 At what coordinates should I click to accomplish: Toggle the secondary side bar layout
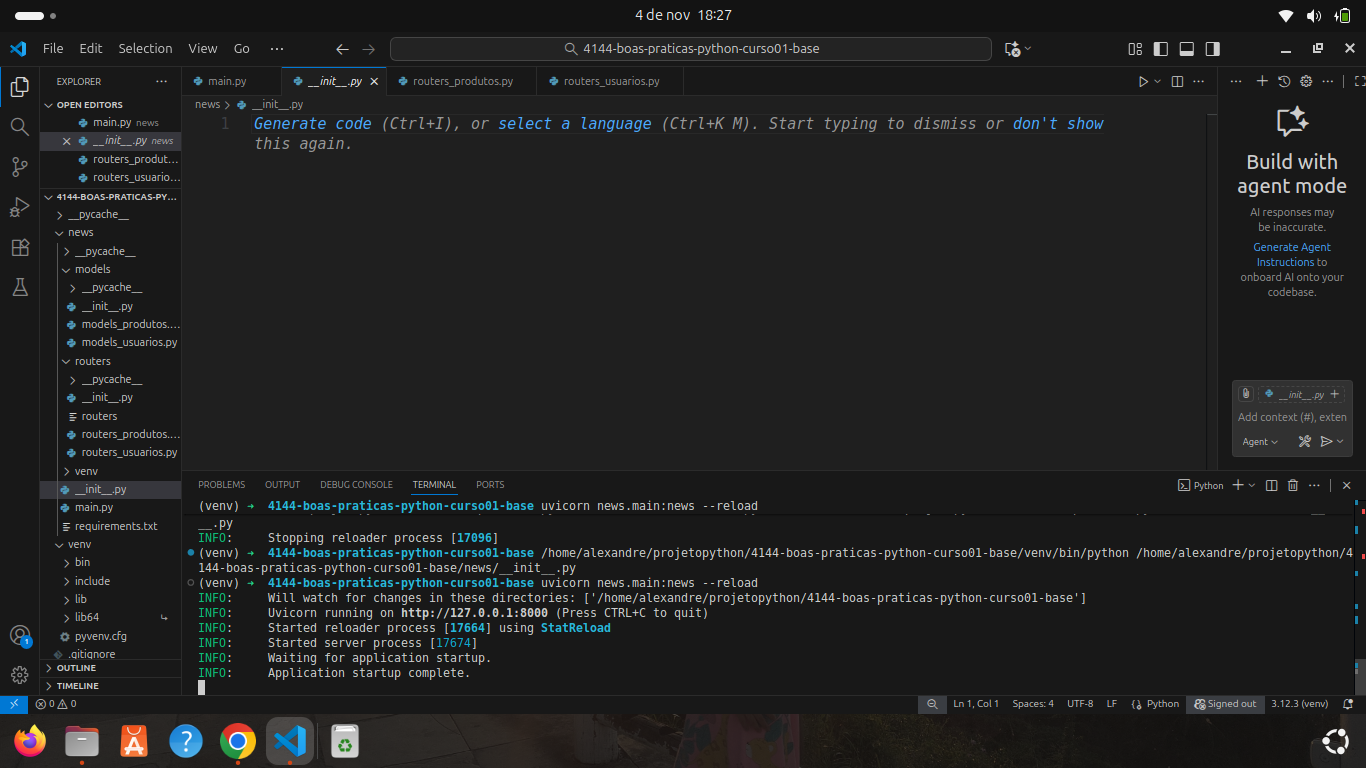pos(1212,49)
